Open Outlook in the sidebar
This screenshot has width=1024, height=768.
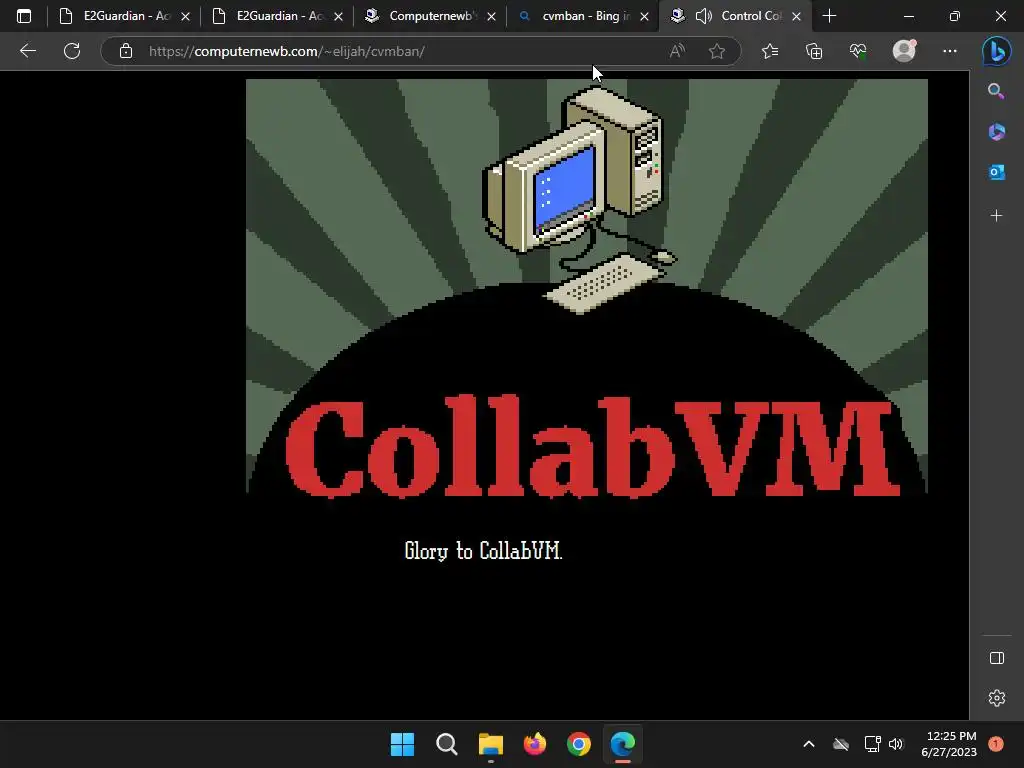(x=996, y=172)
